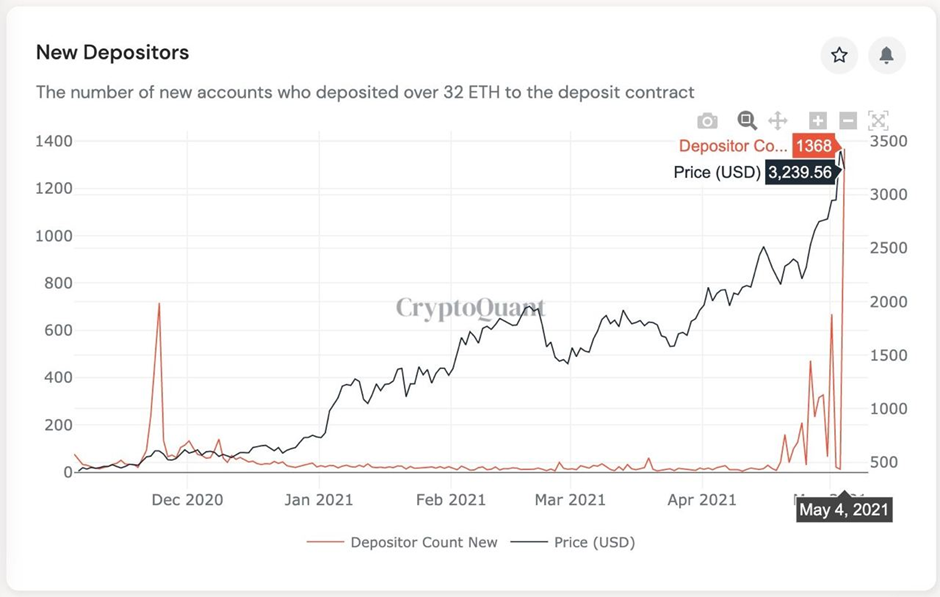Click the New Depositors chart title
940x597 pixels.
coord(112,53)
